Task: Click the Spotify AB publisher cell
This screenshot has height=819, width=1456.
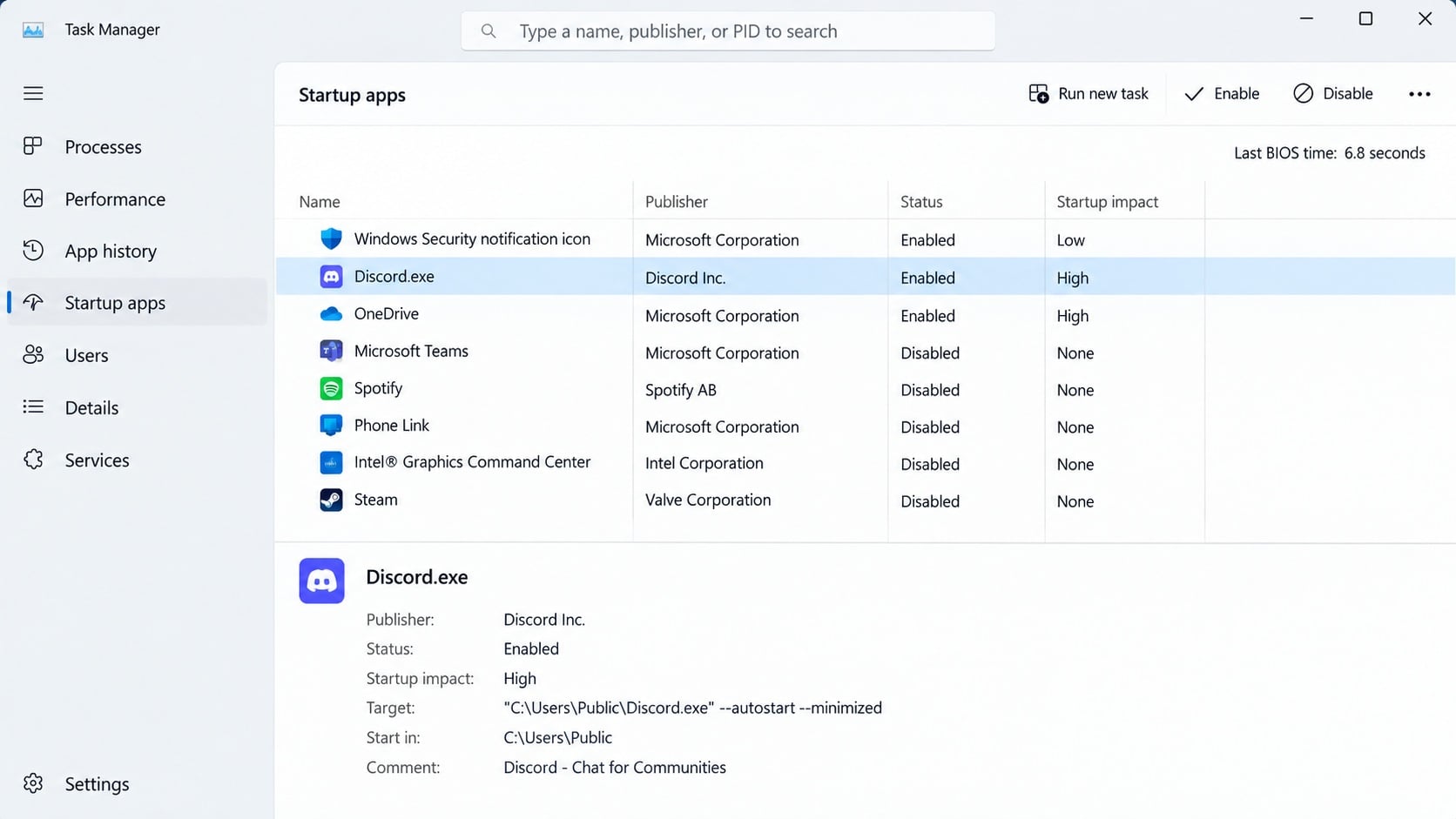Action: (x=680, y=390)
